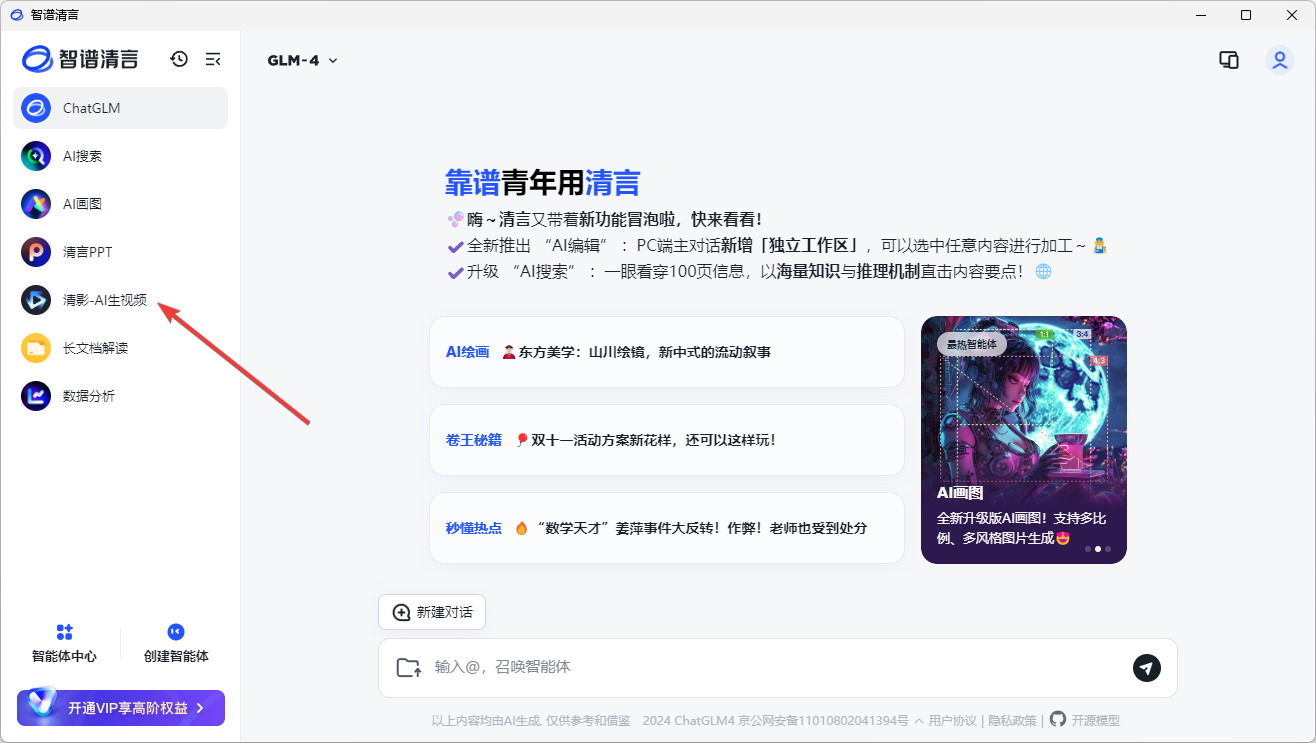
Task: Collapse the sidebar menu icon
Action: point(213,59)
